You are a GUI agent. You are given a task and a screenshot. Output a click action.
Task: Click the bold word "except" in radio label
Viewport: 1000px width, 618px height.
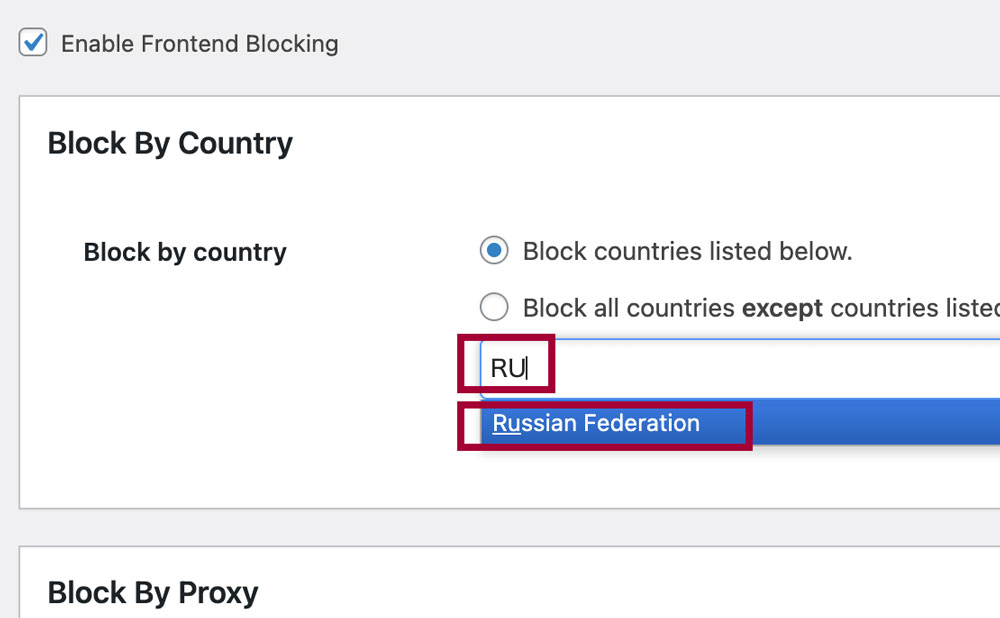click(x=782, y=307)
